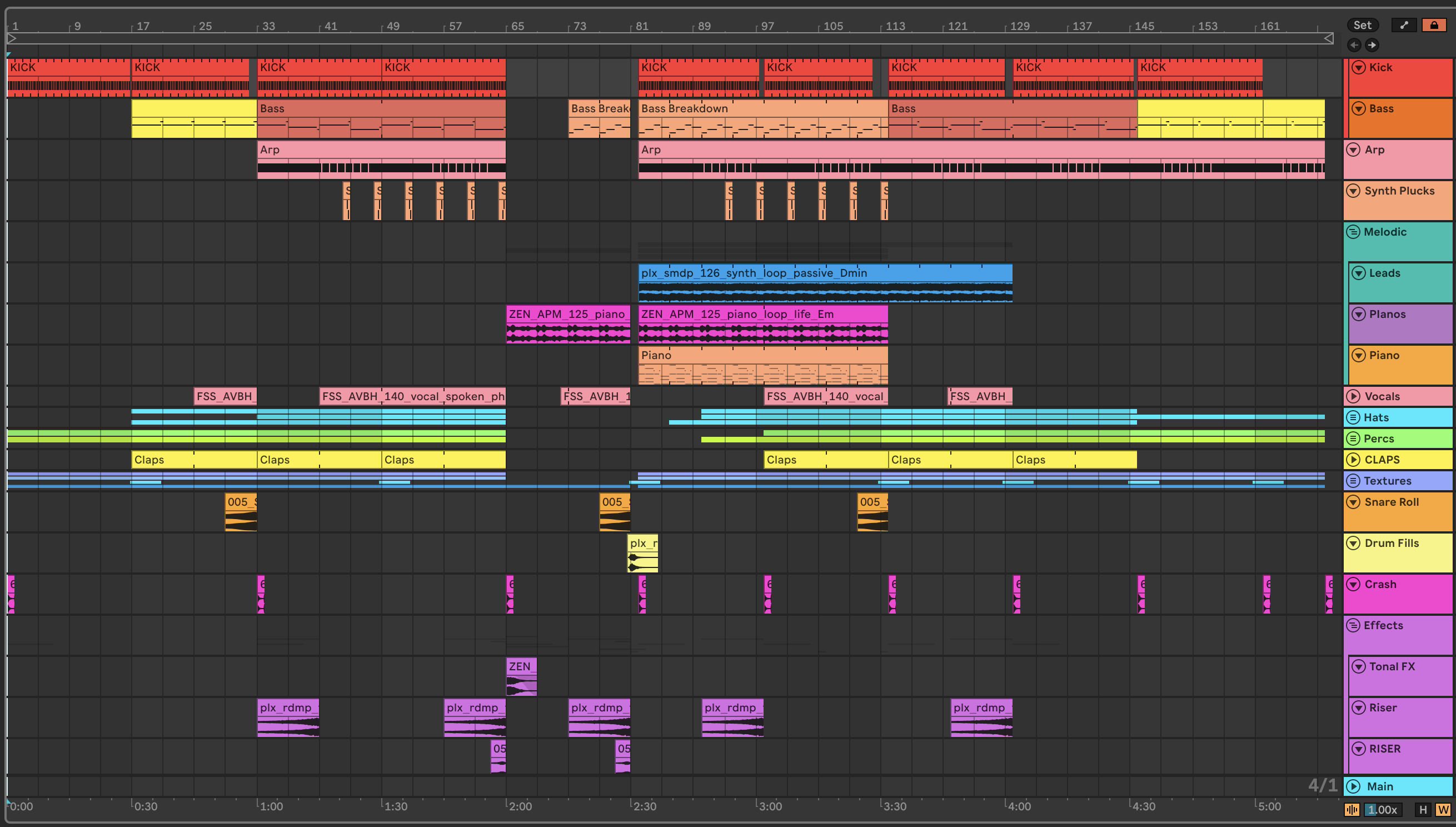Click the Melodic track name

(1385, 232)
